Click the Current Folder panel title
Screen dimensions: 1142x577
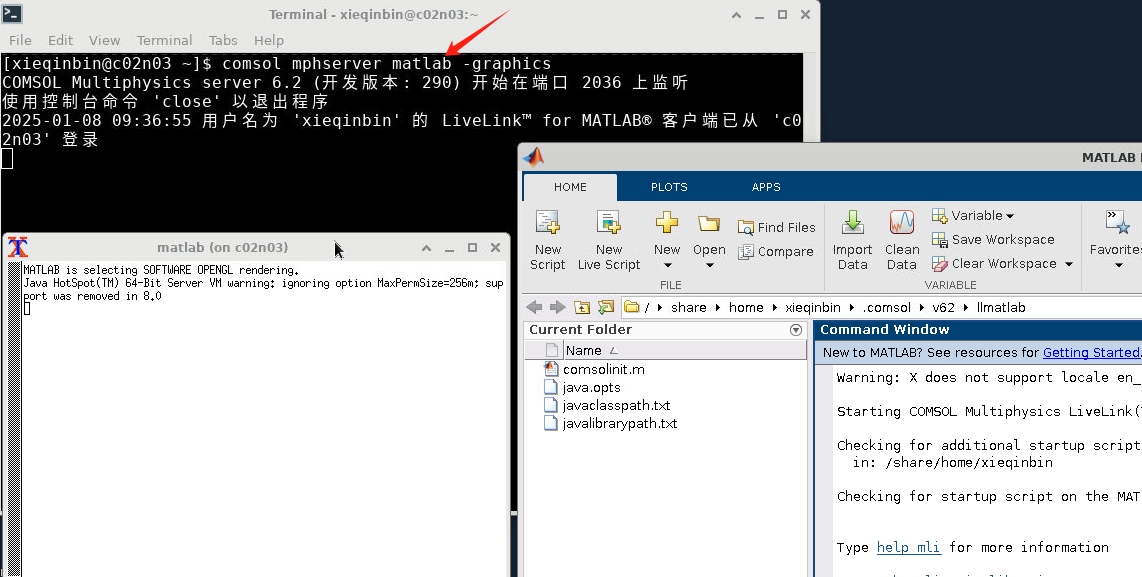(580, 329)
